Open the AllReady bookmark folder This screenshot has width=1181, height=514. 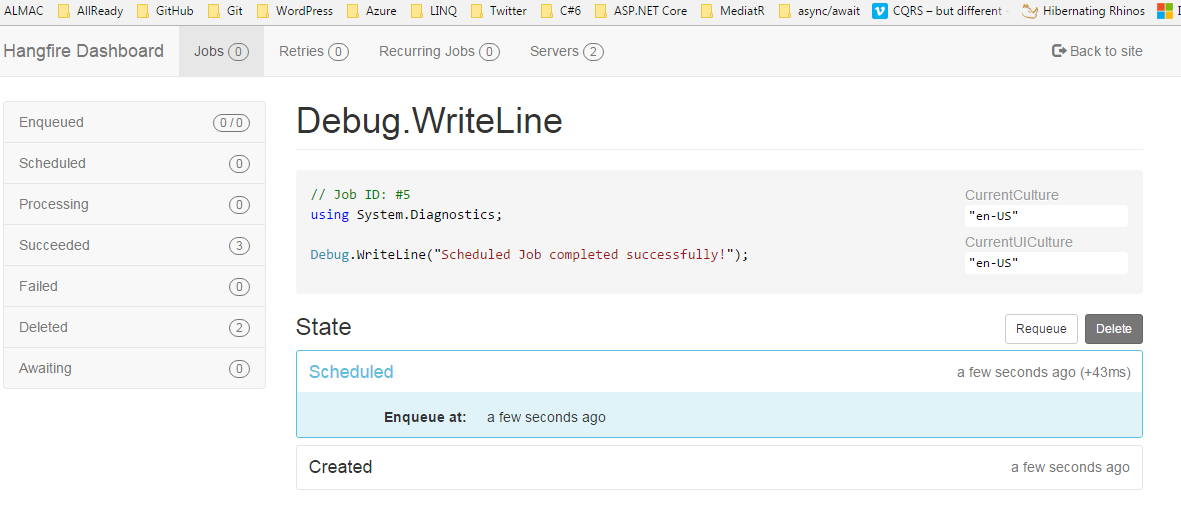tap(90, 11)
